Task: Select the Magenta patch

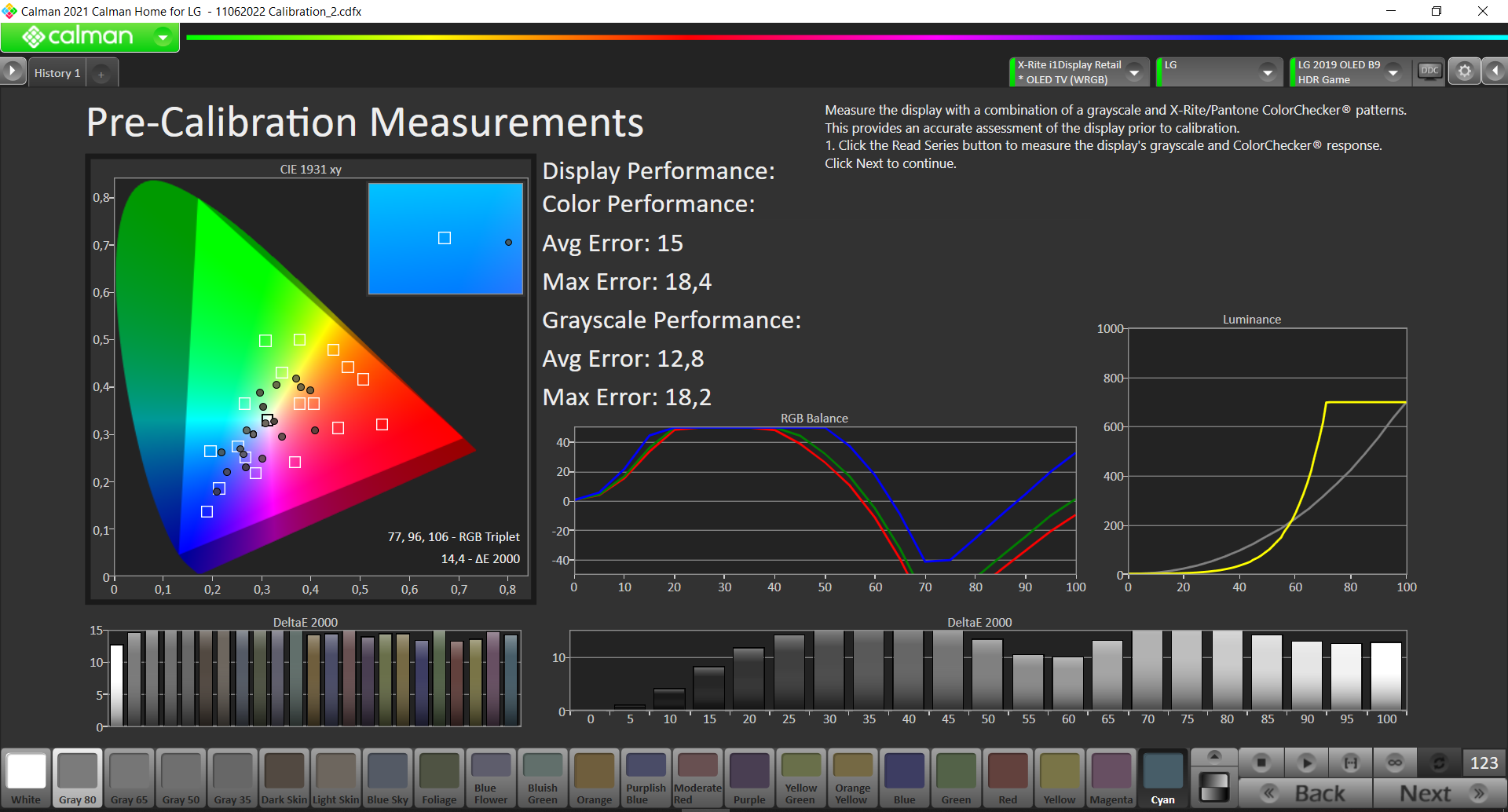Action: coord(1111,778)
